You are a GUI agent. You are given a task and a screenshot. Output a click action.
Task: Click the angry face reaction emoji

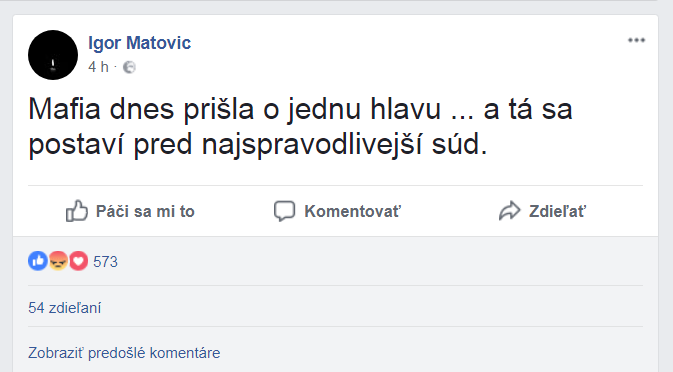pos(58,261)
